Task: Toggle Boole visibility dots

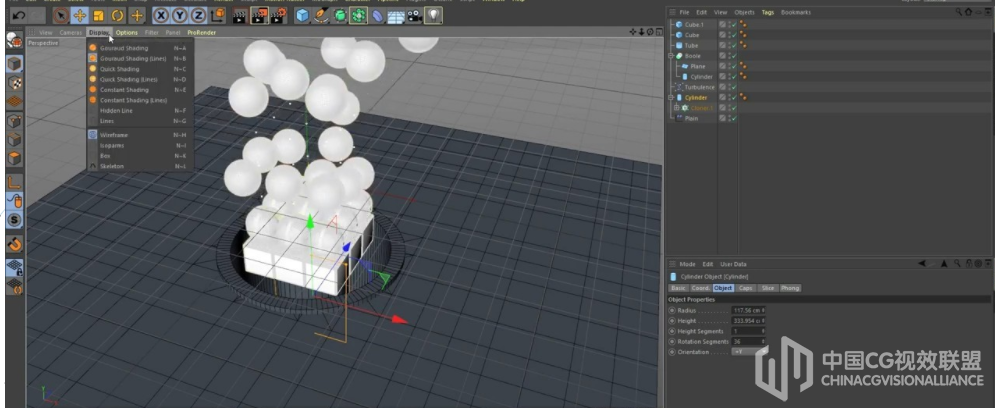Action: 728,56
